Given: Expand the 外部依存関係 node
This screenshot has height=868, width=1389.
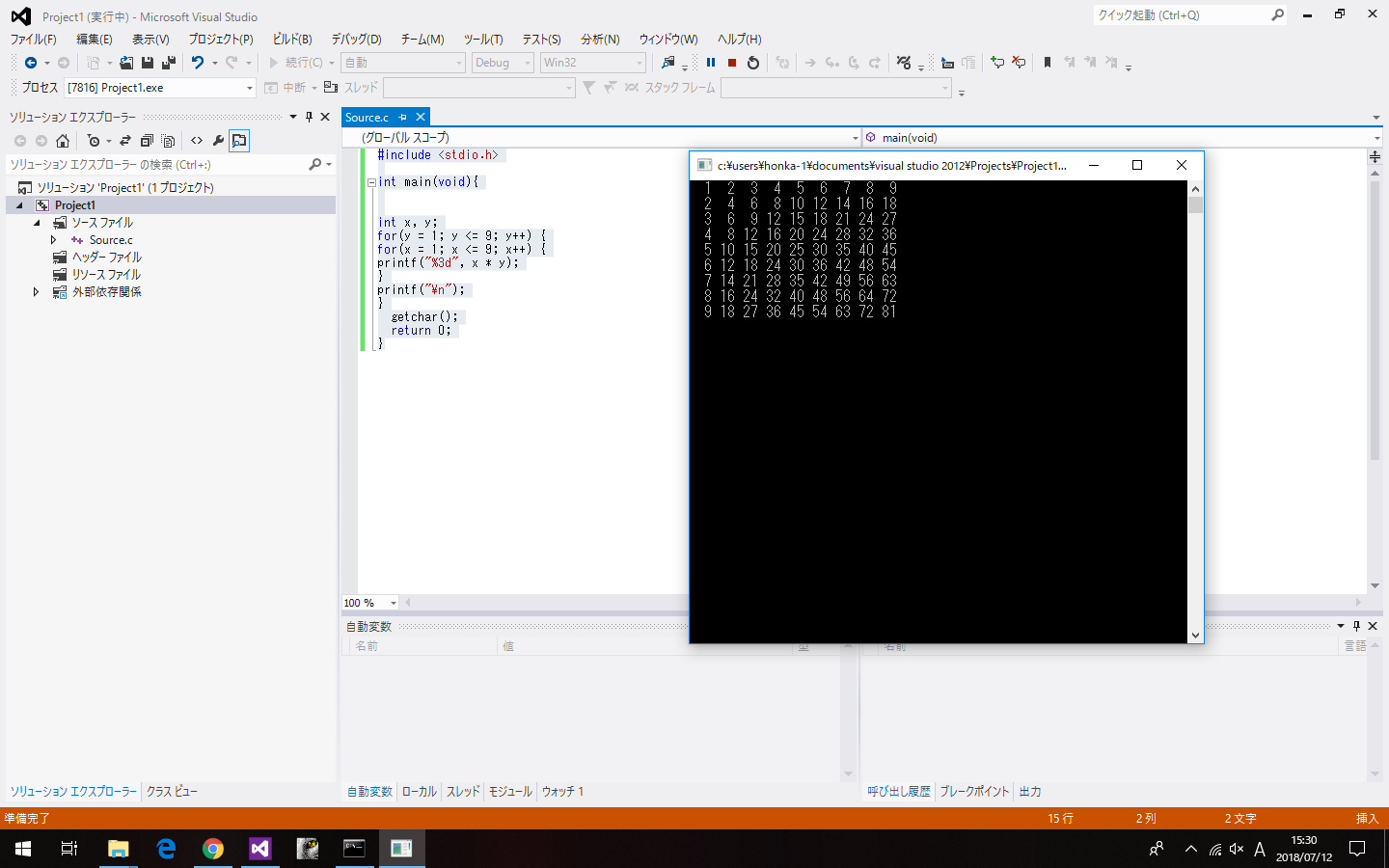Looking at the screenshot, I should tap(37, 292).
